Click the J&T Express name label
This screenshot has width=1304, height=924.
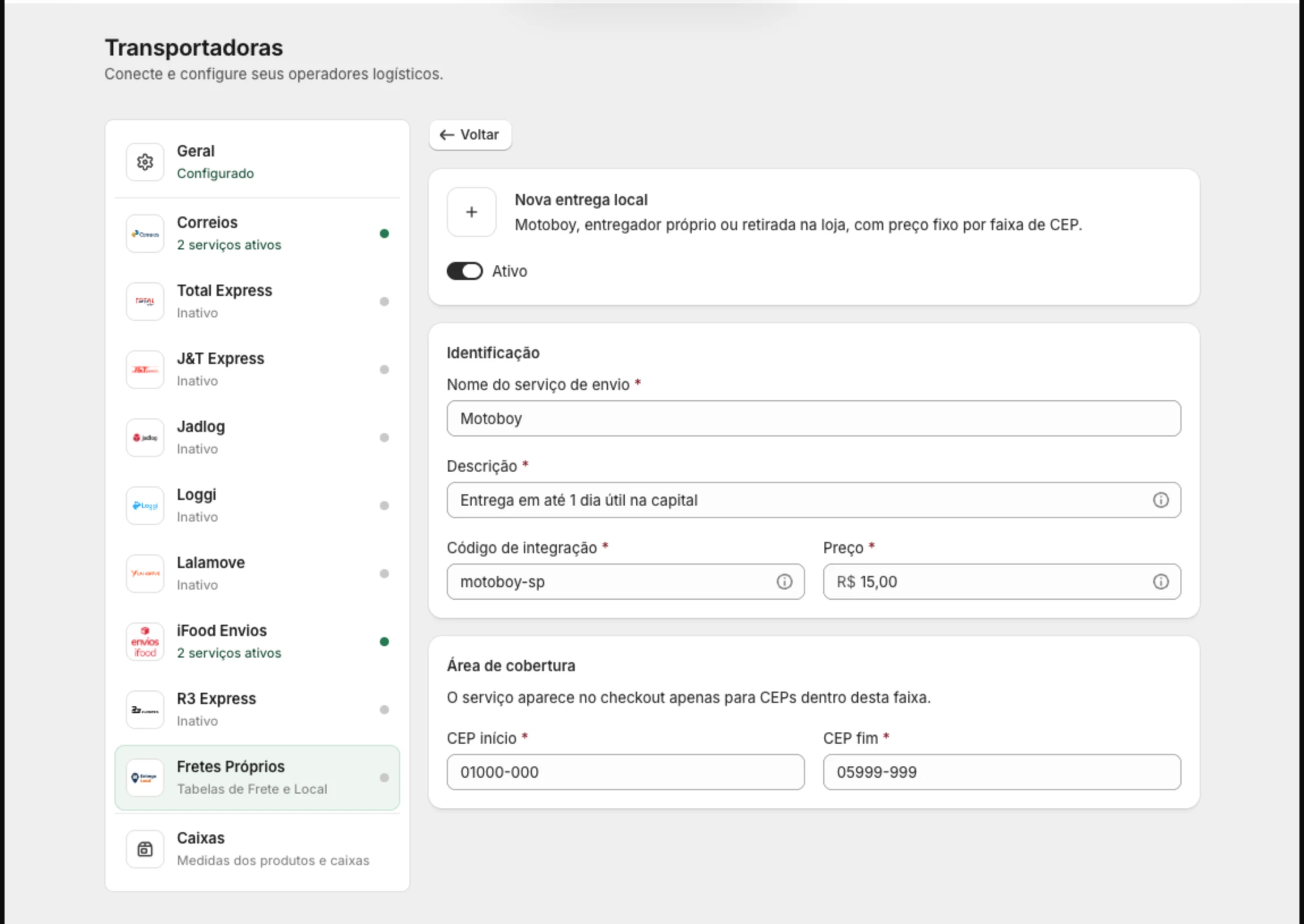pos(221,358)
